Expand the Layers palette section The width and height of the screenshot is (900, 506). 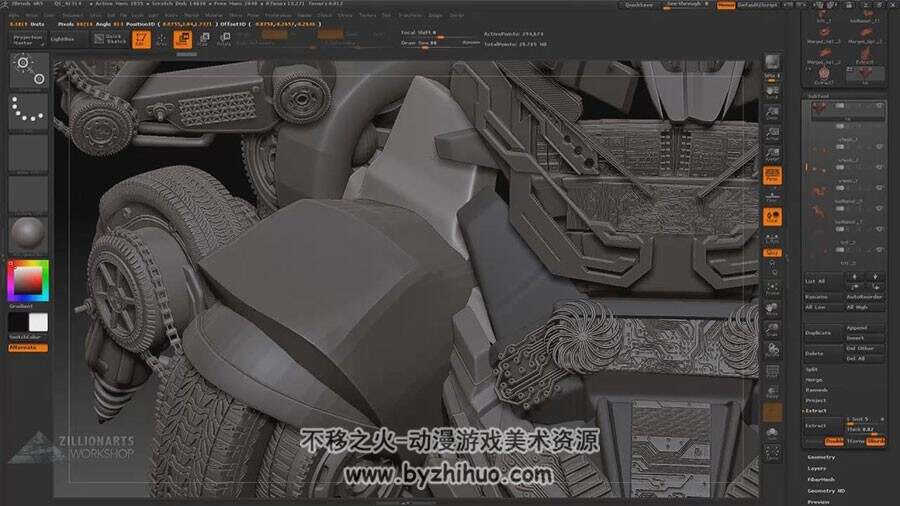[817, 468]
